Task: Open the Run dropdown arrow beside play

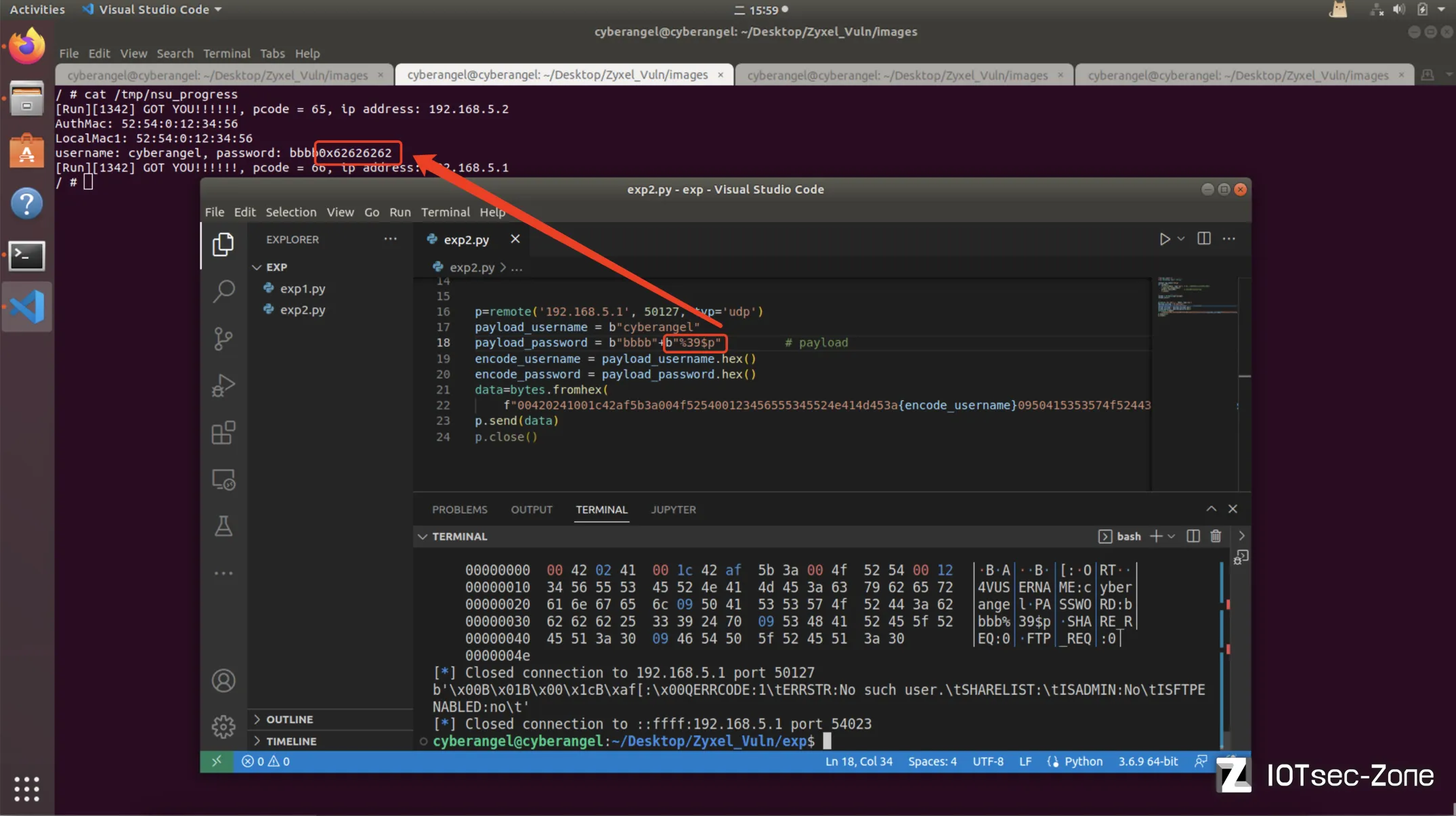Action: (x=1180, y=239)
